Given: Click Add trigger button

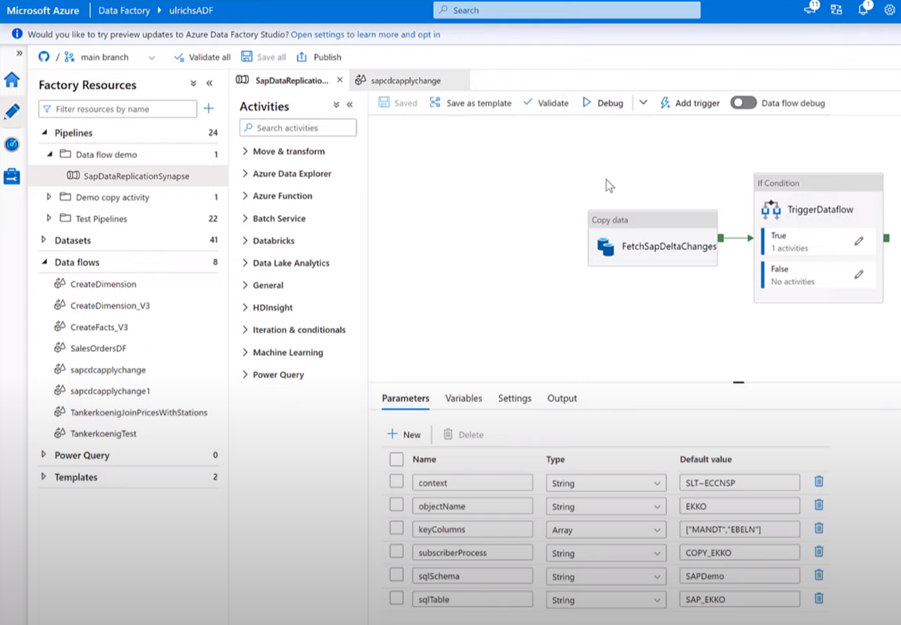Looking at the screenshot, I should [x=690, y=103].
